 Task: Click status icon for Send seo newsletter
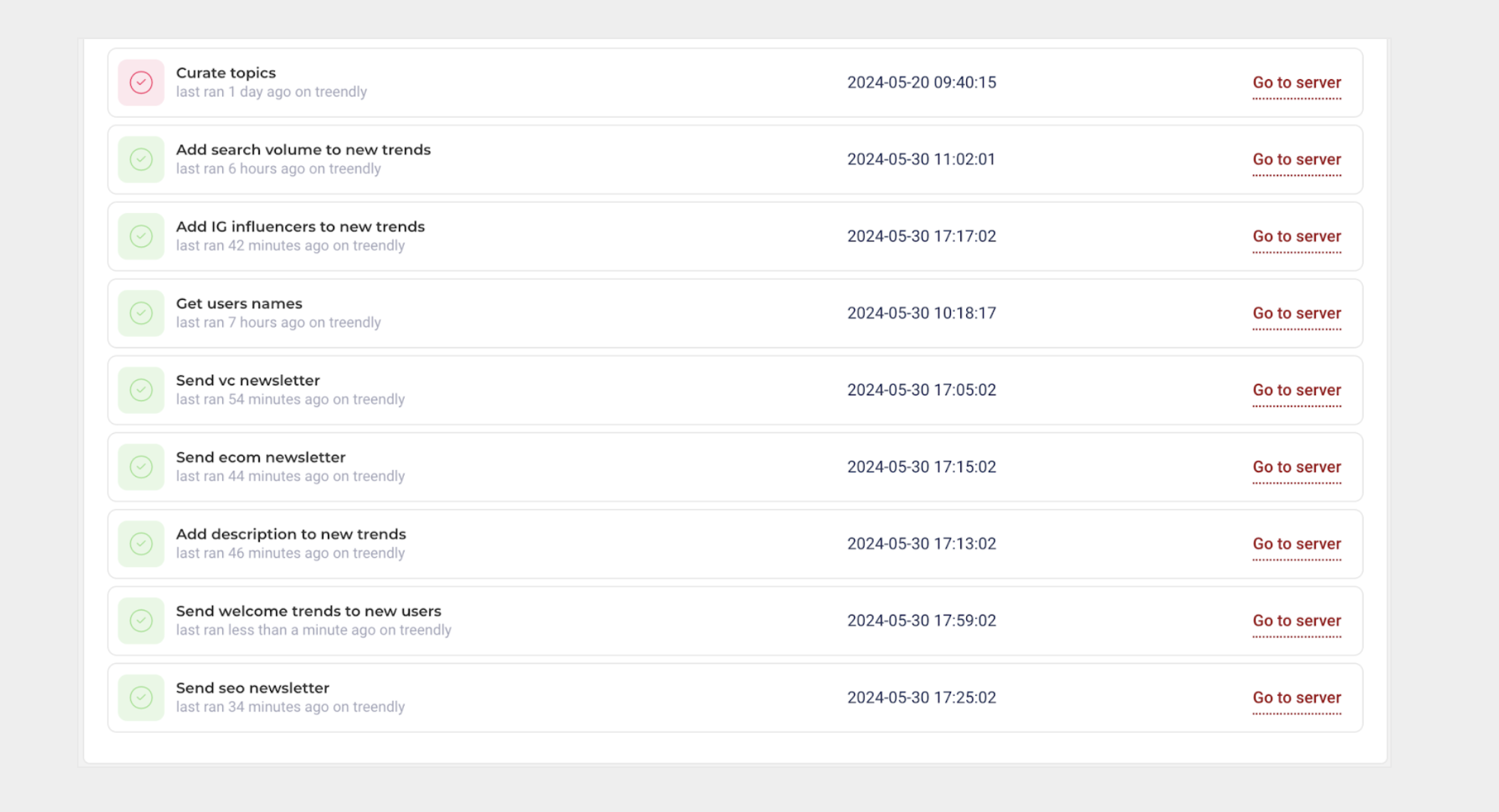141,698
